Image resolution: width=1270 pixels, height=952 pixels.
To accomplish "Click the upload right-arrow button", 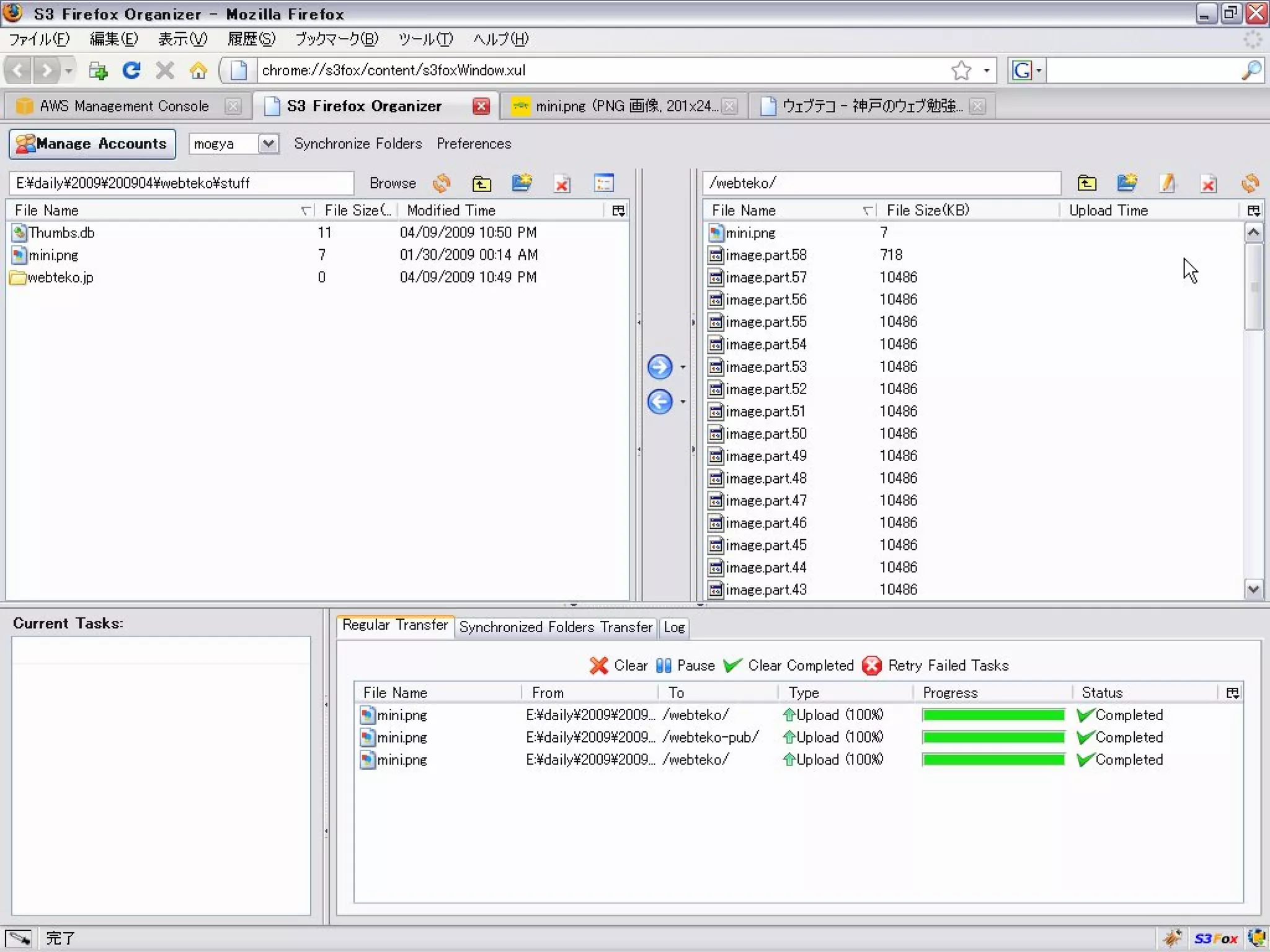I will 659,367.
